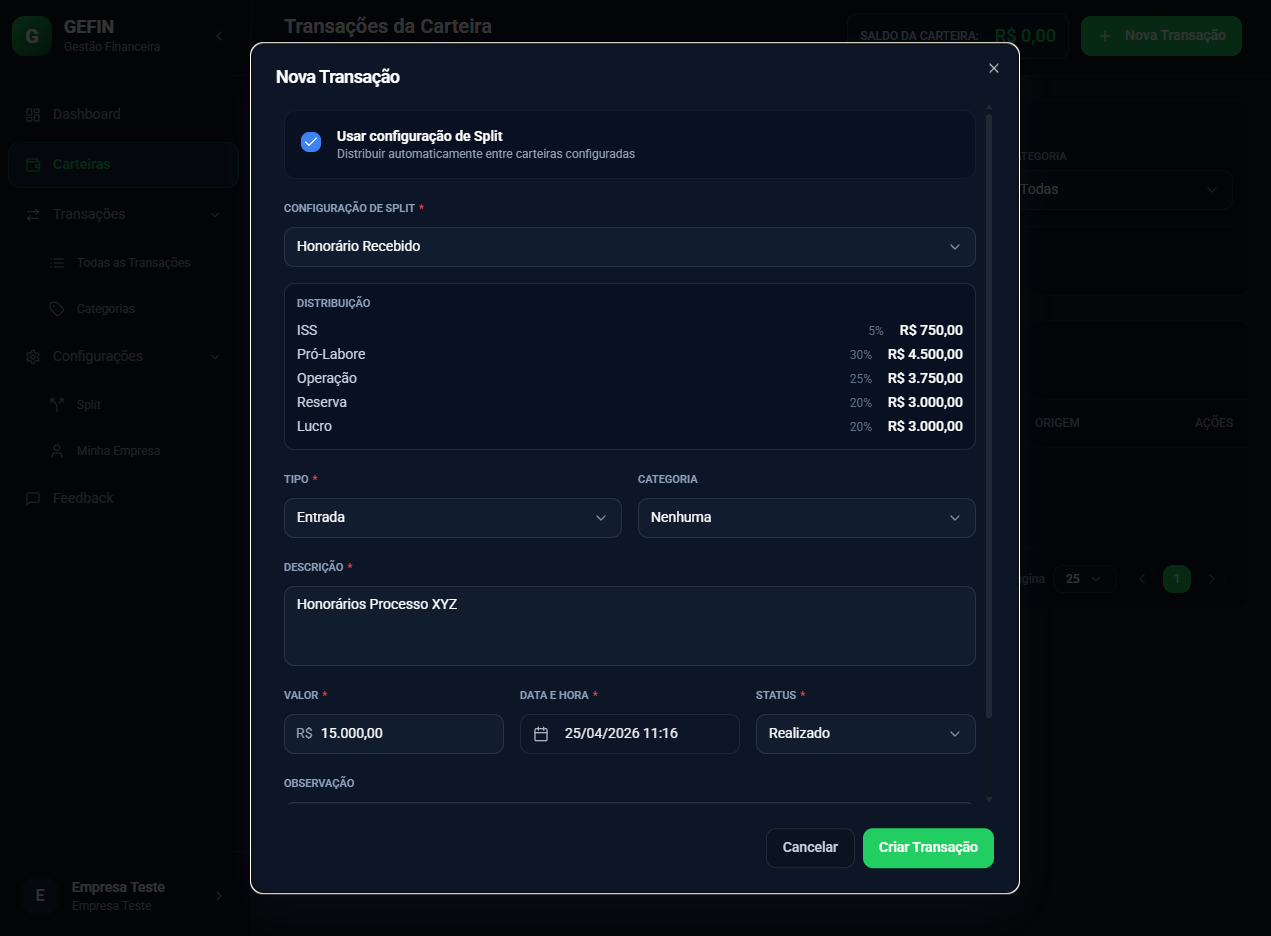This screenshot has width=1271, height=936.
Task: Click the Carteiras wallet icon
Action: point(33,165)
